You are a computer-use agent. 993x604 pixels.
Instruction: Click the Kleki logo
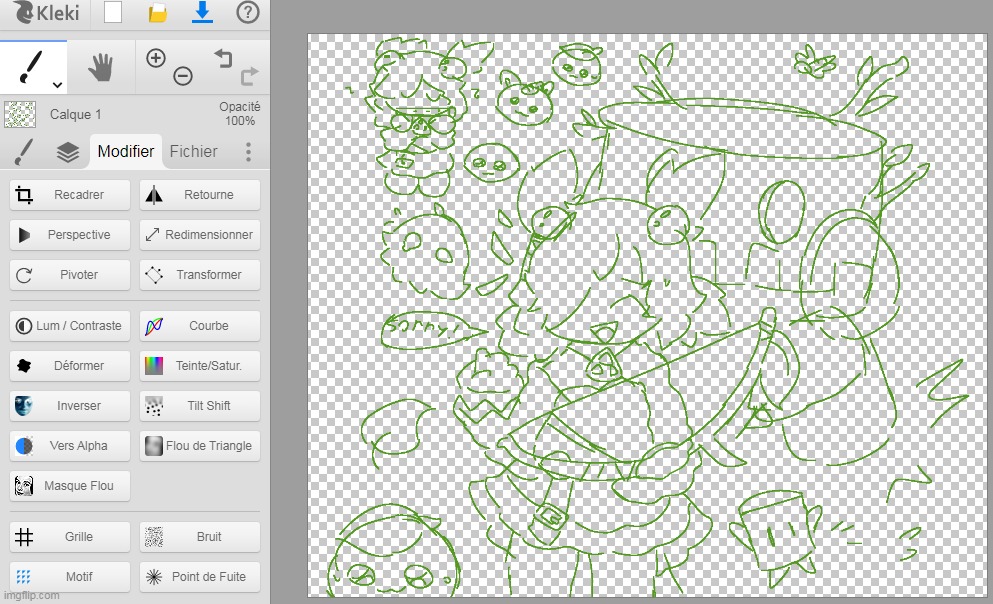click(45, 13)
